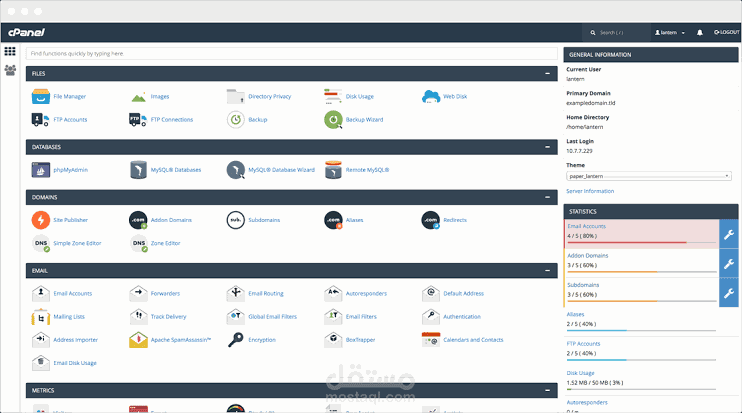
Task: Open the Encryption key icon
Action: point(236,340)
